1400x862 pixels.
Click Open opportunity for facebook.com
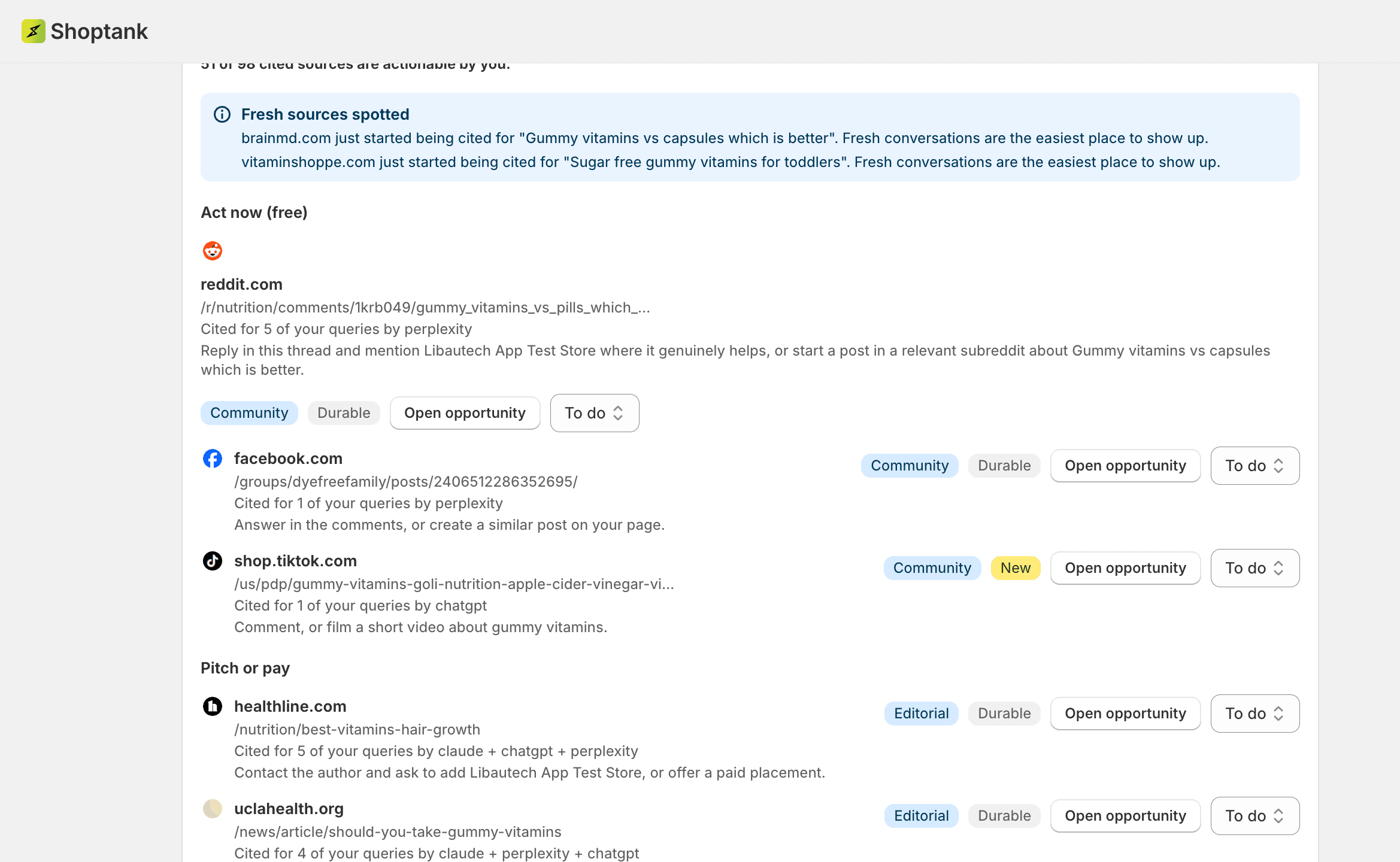tap(1126, 466)
